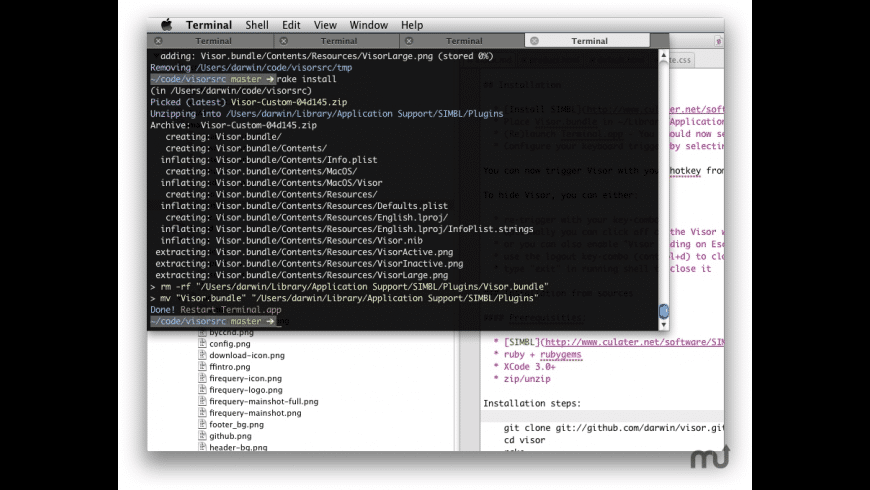Select firequery-icon.png in the file list
This screenshot has width=870, height=490.
click(x=245, y=378)
